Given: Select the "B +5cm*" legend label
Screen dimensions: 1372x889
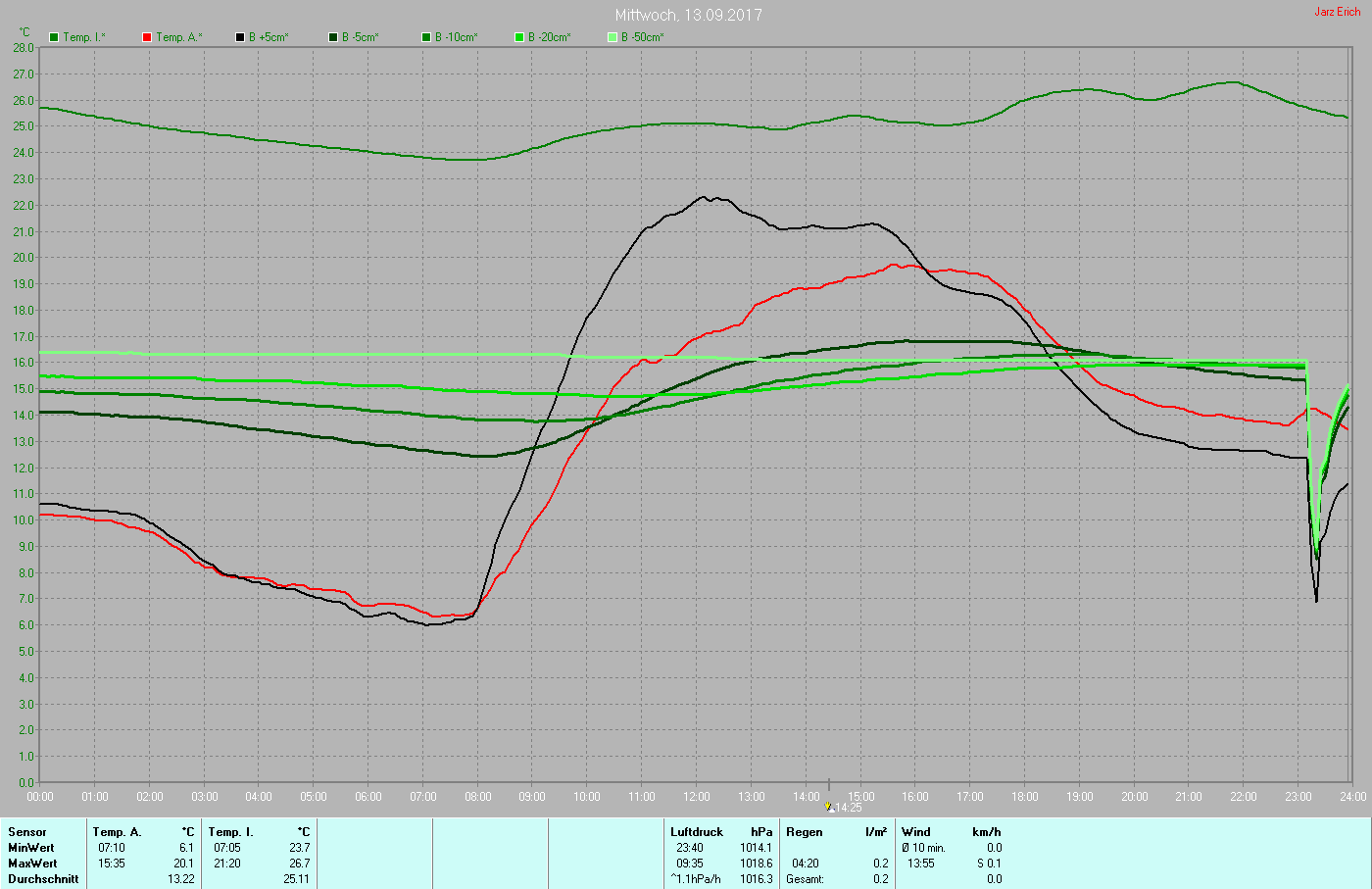Looking at the screenshot, I should (269, 37).
